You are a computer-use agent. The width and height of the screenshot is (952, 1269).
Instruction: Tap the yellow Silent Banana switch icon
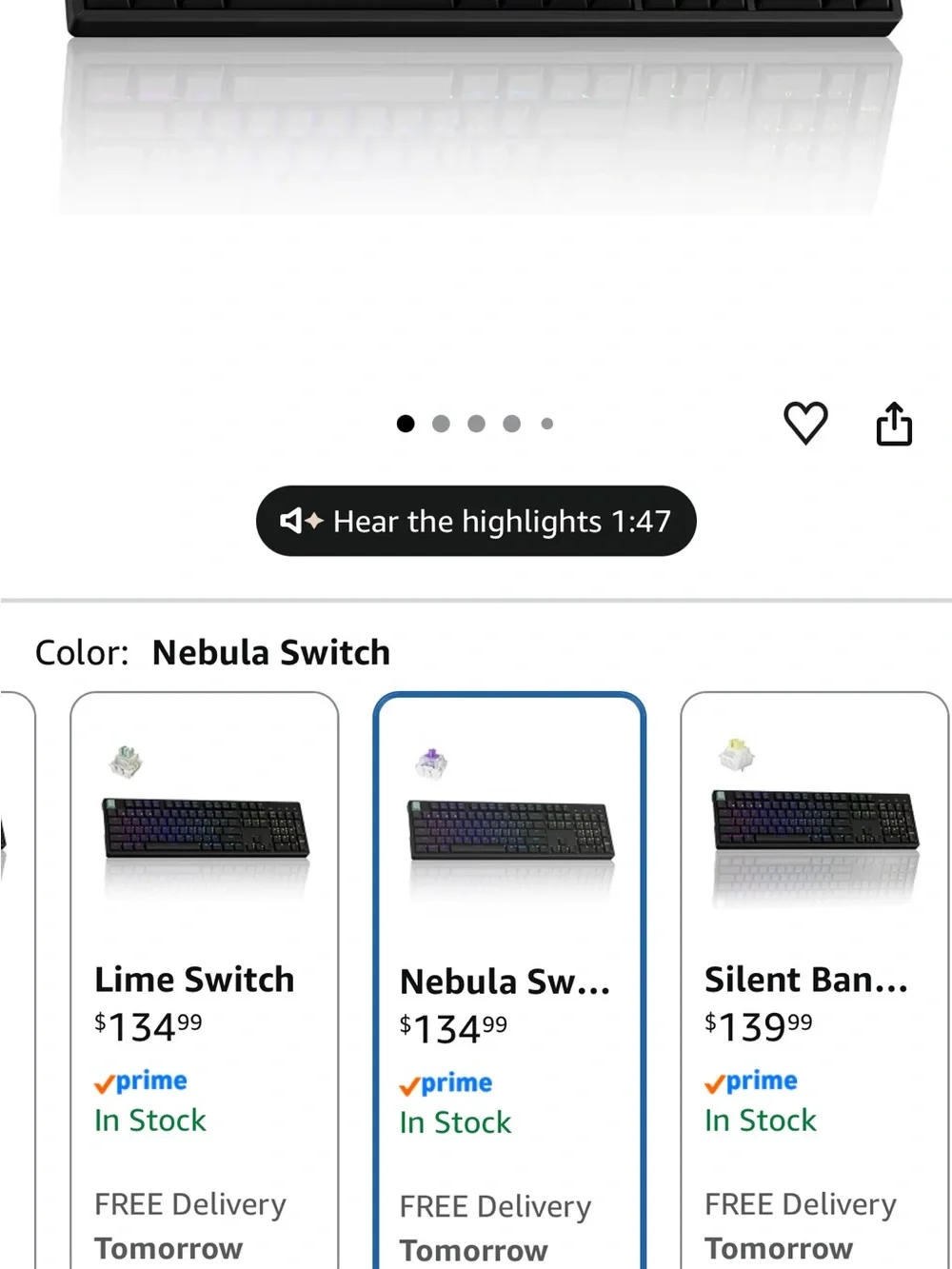click(736, 755)
